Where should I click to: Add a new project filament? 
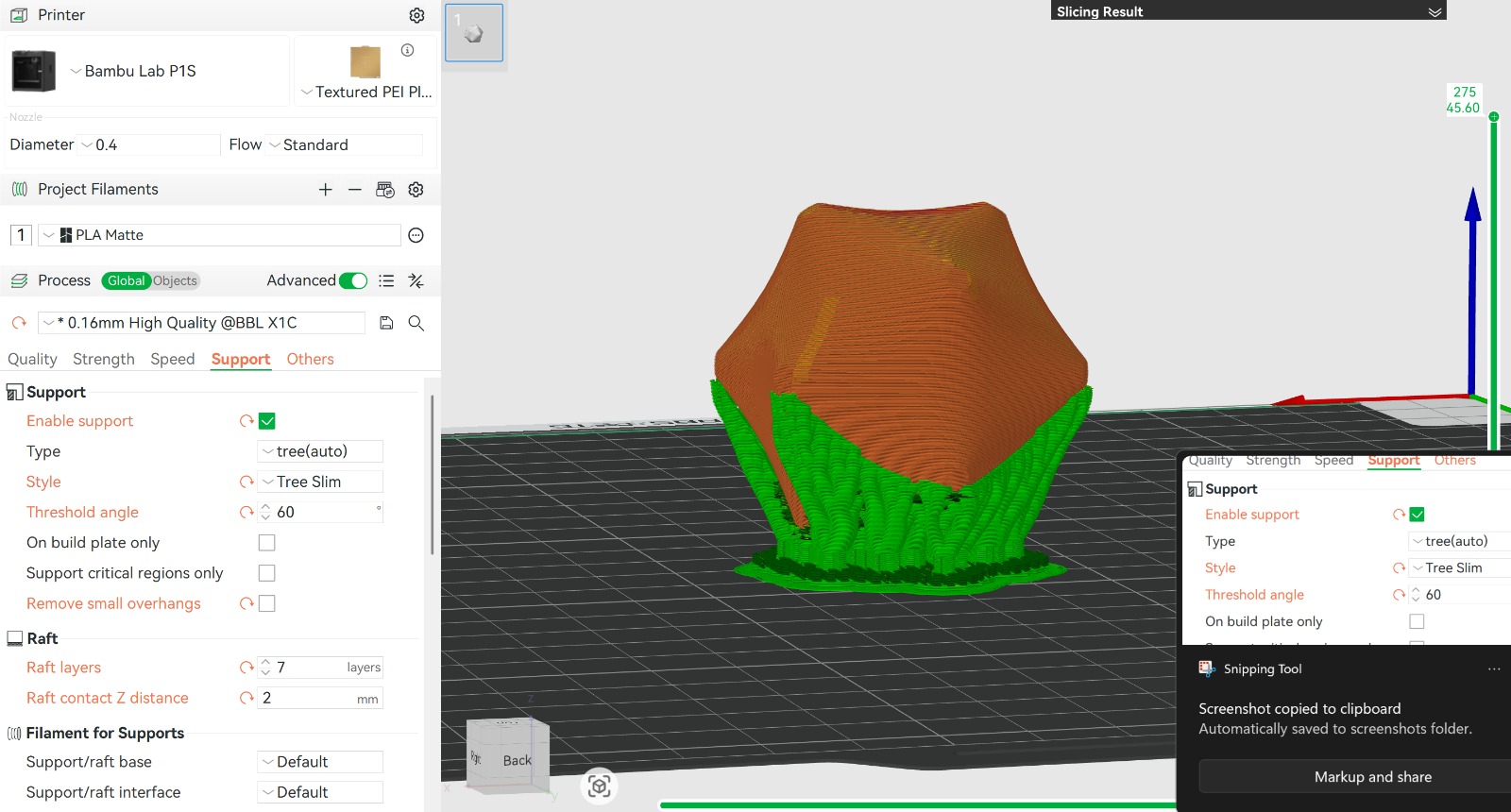pyautogui.click(x=325, y=190)
